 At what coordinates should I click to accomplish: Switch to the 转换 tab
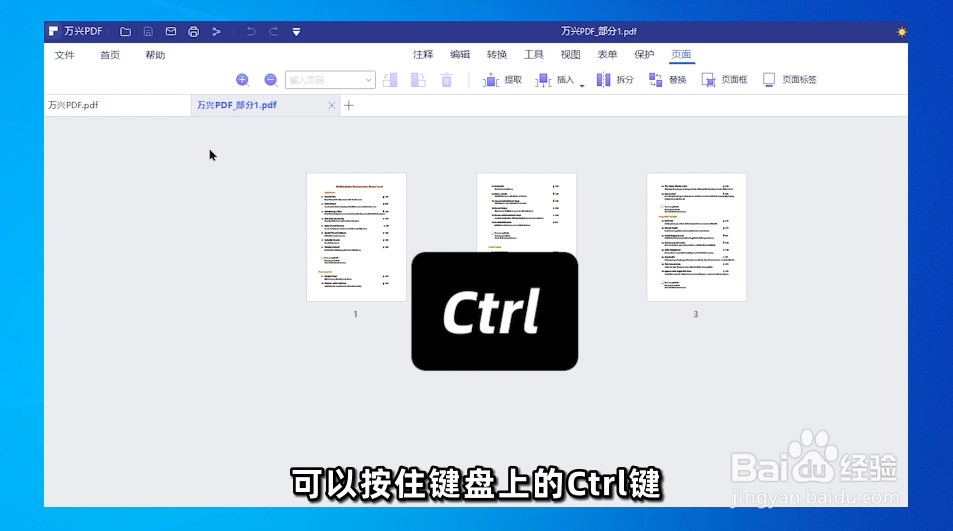[497, 55]
